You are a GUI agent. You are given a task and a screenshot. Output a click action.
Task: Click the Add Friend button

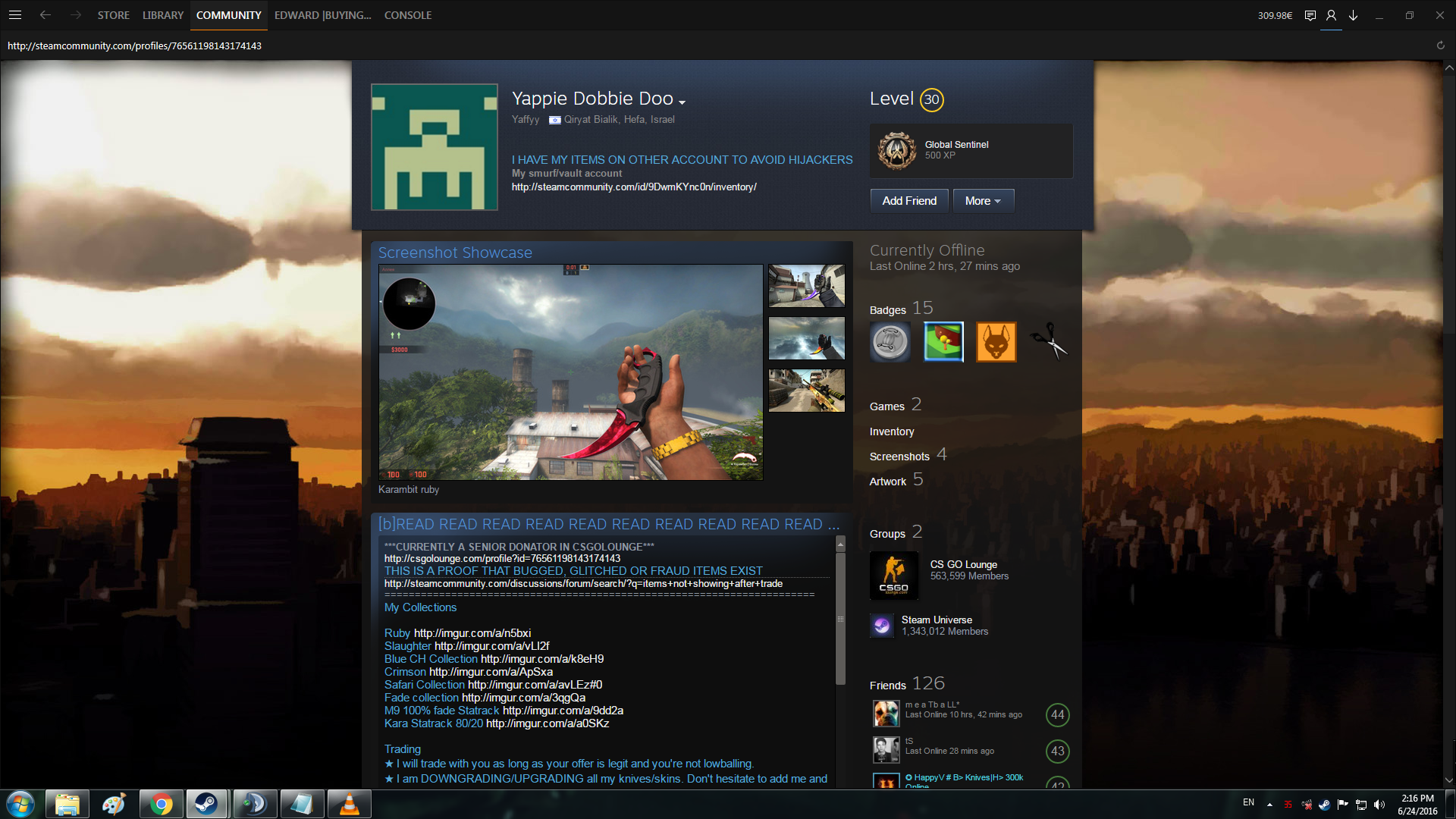pos(908,201)
